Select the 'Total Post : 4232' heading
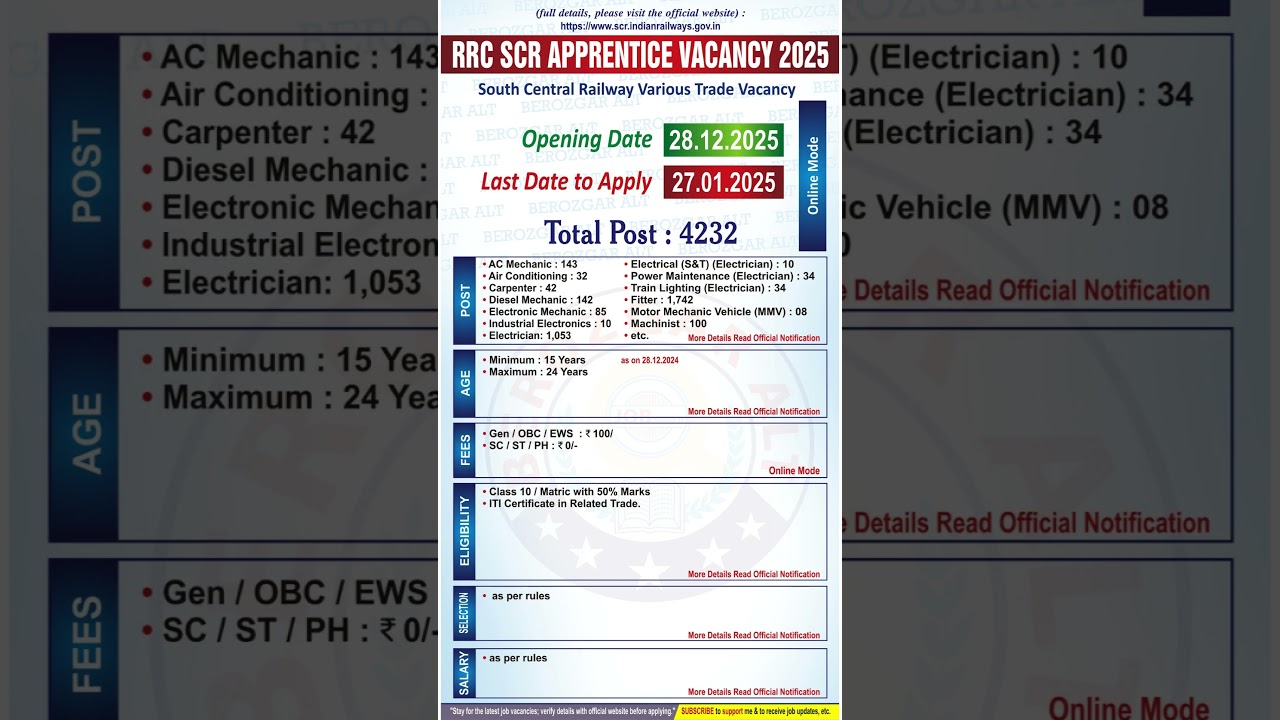The height and width of the screenshot is (720, 1280). pyautogui.click(x=640, y=233)
